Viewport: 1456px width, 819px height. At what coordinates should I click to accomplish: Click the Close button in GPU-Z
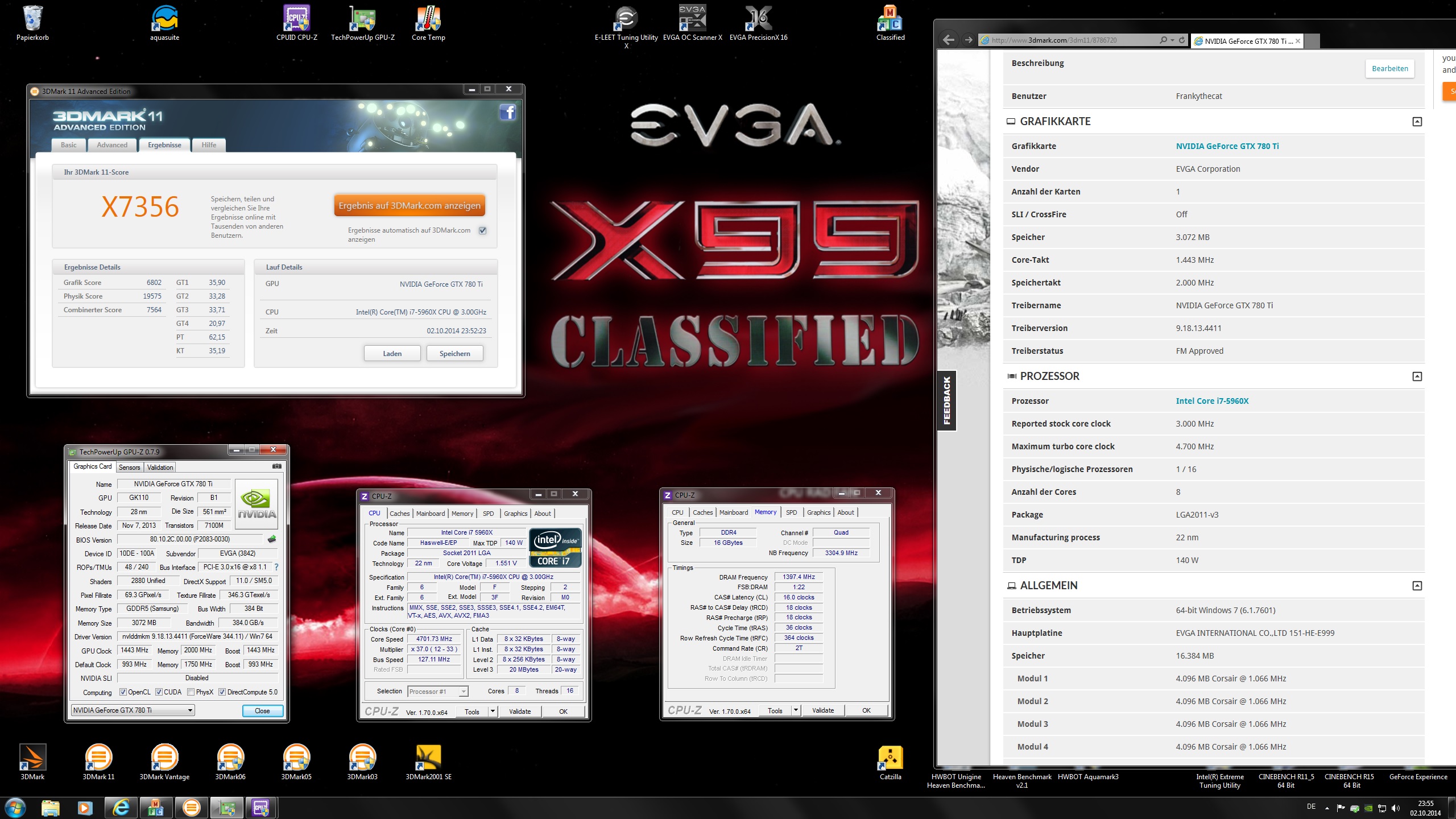262,710
